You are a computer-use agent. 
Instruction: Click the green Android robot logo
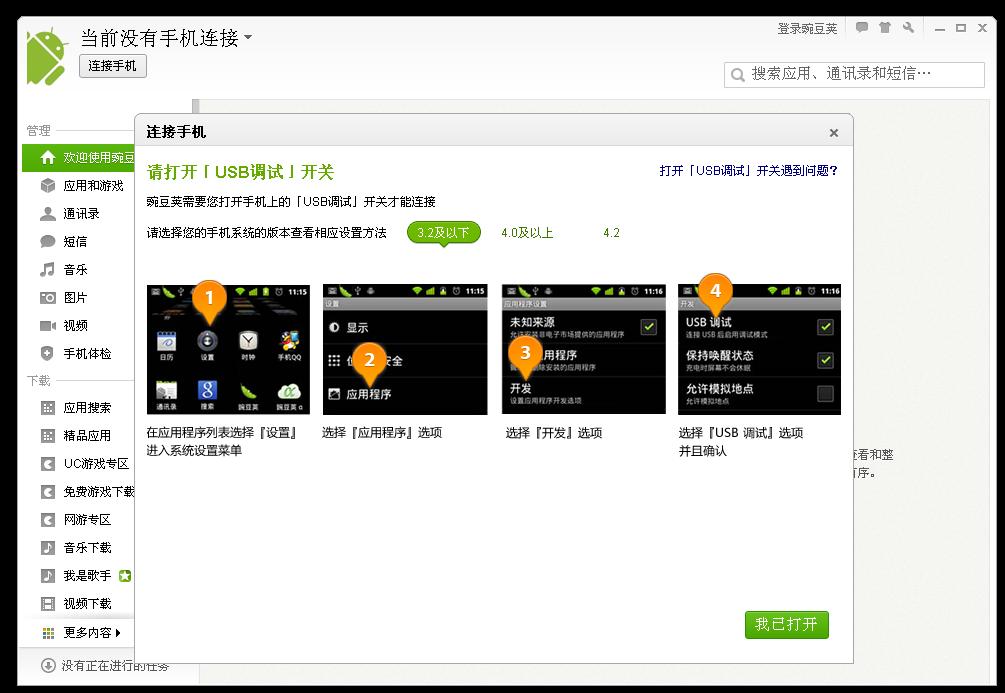[47, 56]
